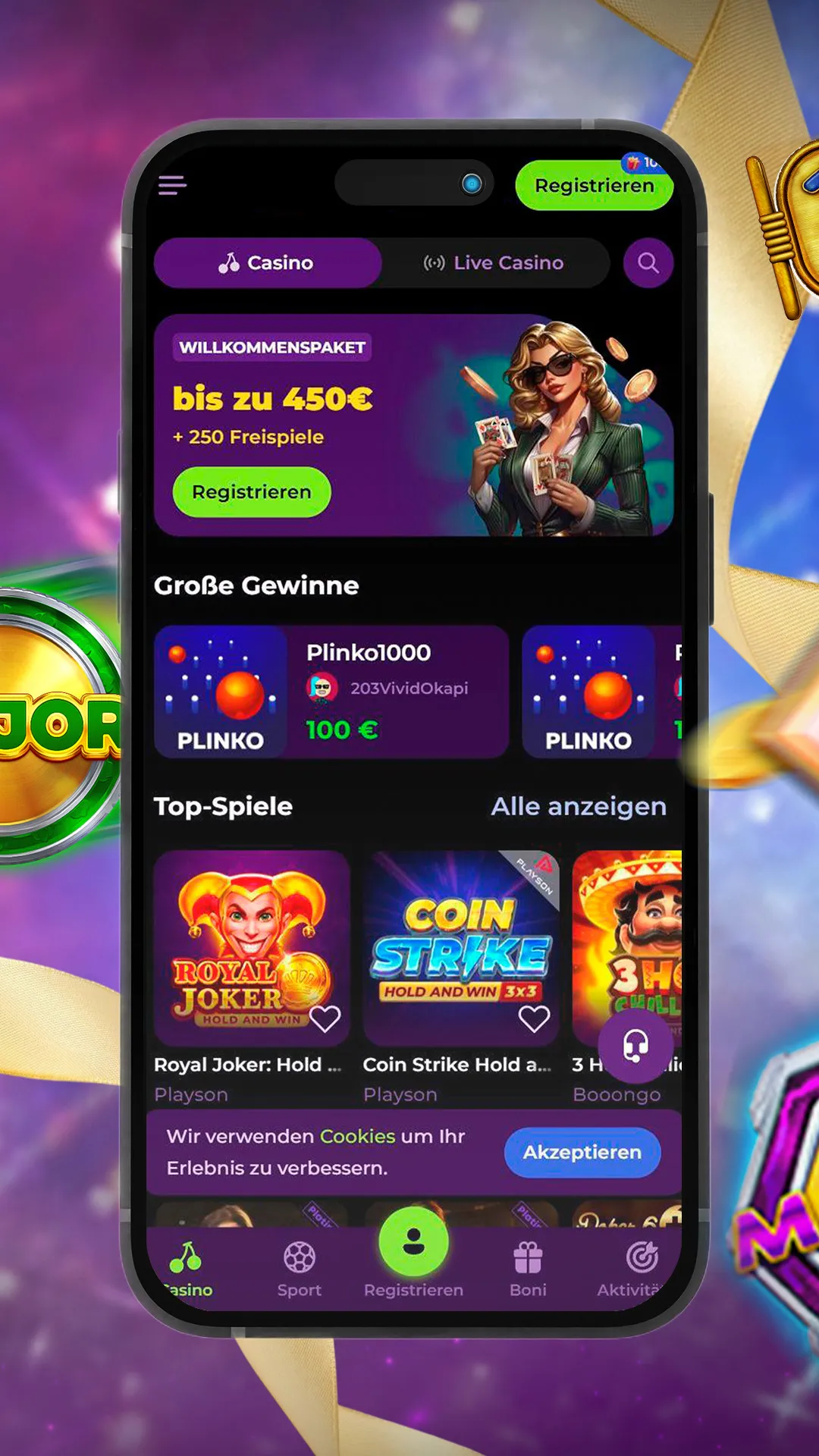This screenshot has height=1456, width=819.
Task: Open Boni gift box icon
Action: click(528, 1257)
